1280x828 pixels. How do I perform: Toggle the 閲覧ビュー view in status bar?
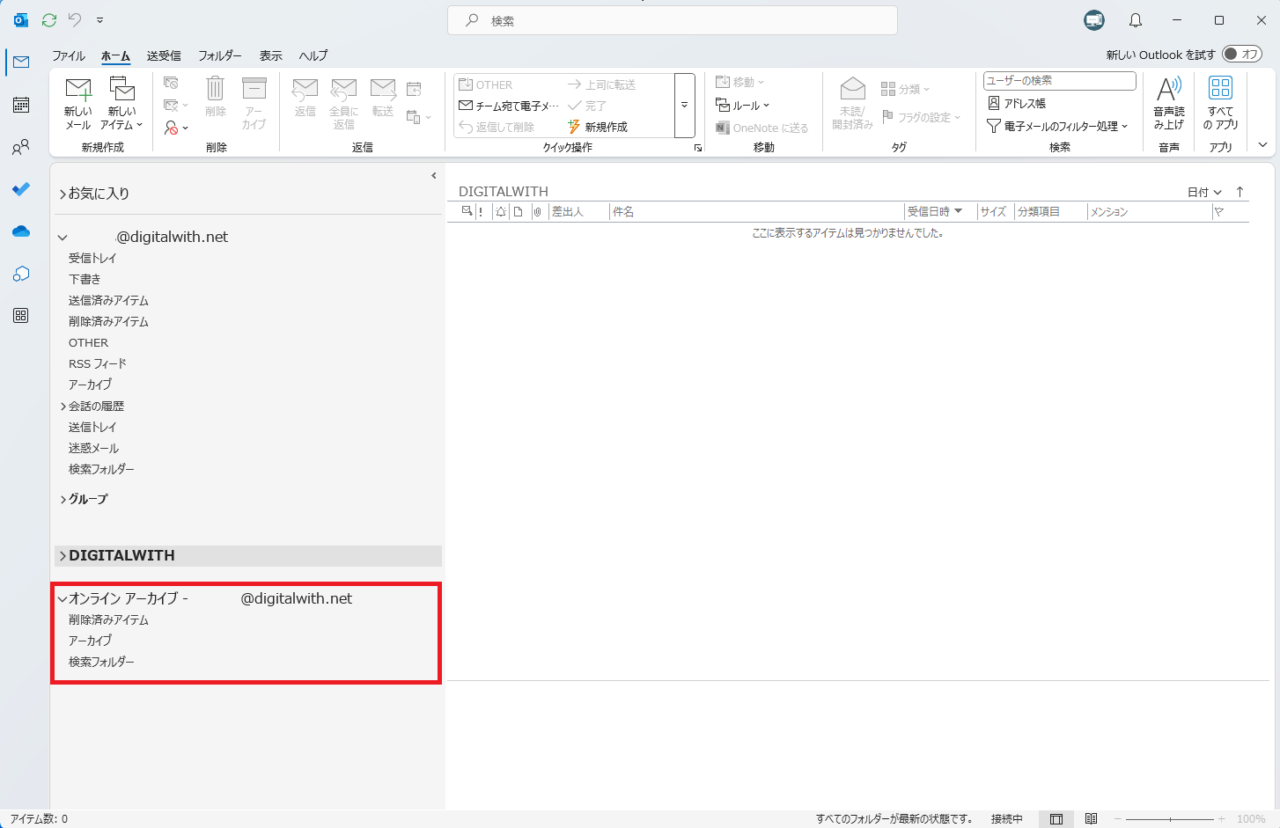pos(1092,818)
